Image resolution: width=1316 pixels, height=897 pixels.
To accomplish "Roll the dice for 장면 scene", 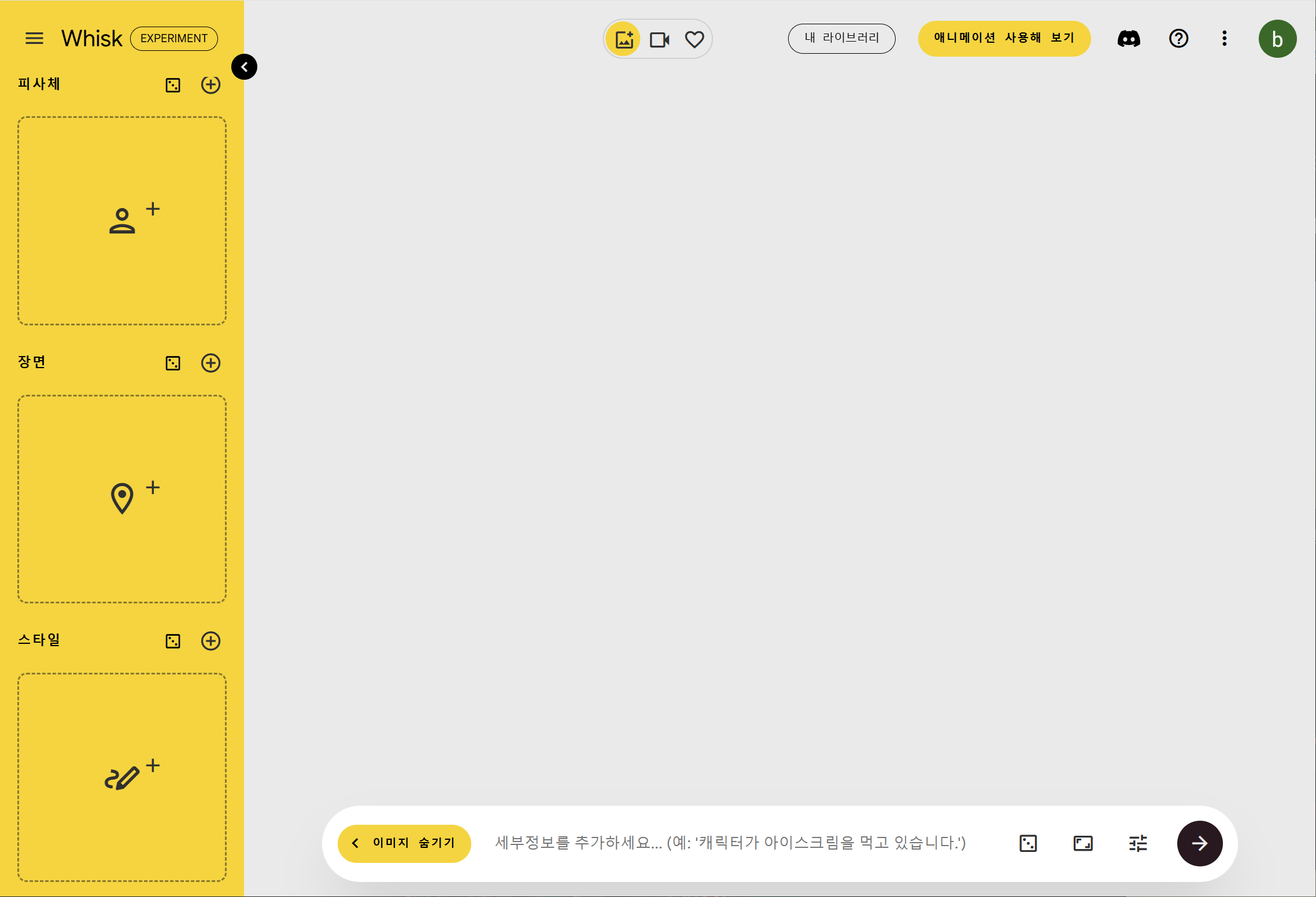I will 173,363.
